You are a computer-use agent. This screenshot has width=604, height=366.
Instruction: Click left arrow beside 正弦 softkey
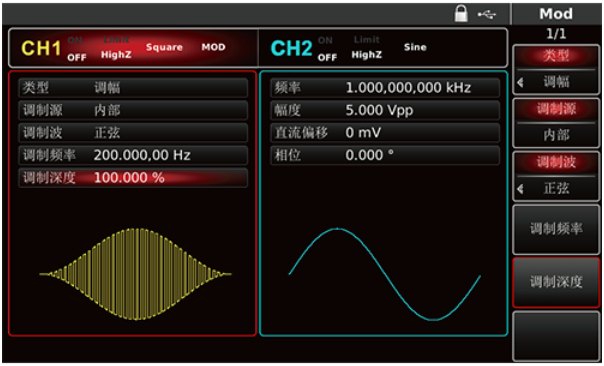tap(520, 189)
